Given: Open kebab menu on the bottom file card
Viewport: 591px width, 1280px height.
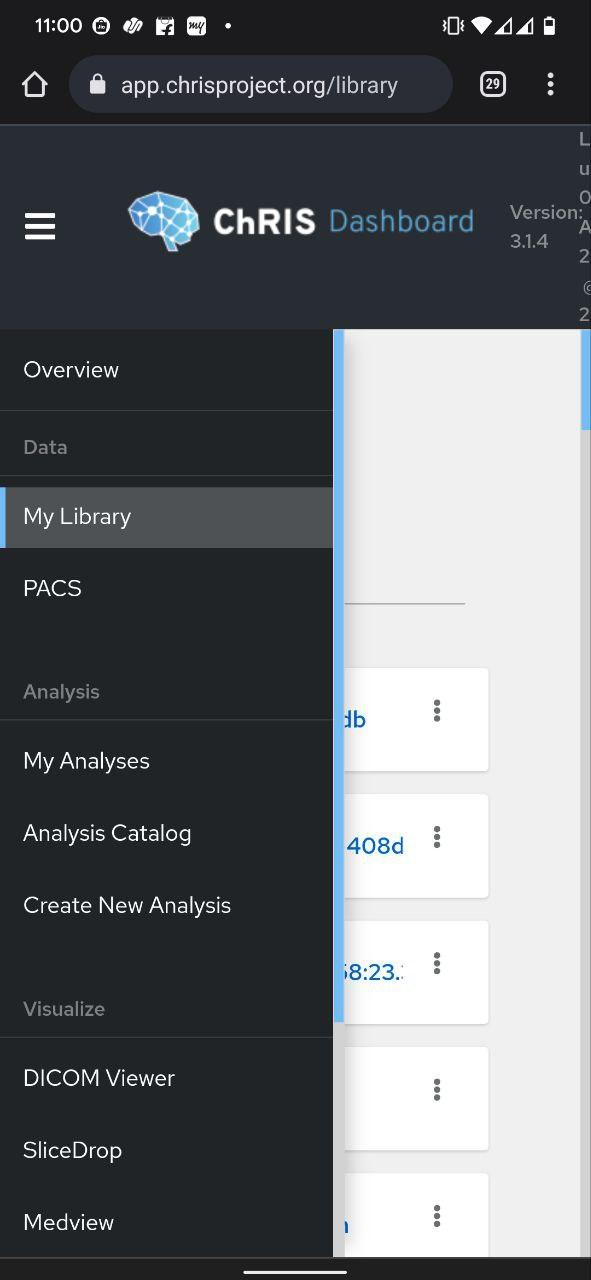Looking at the screenshot, I should pyautogui.click(x=437, y=1216).
